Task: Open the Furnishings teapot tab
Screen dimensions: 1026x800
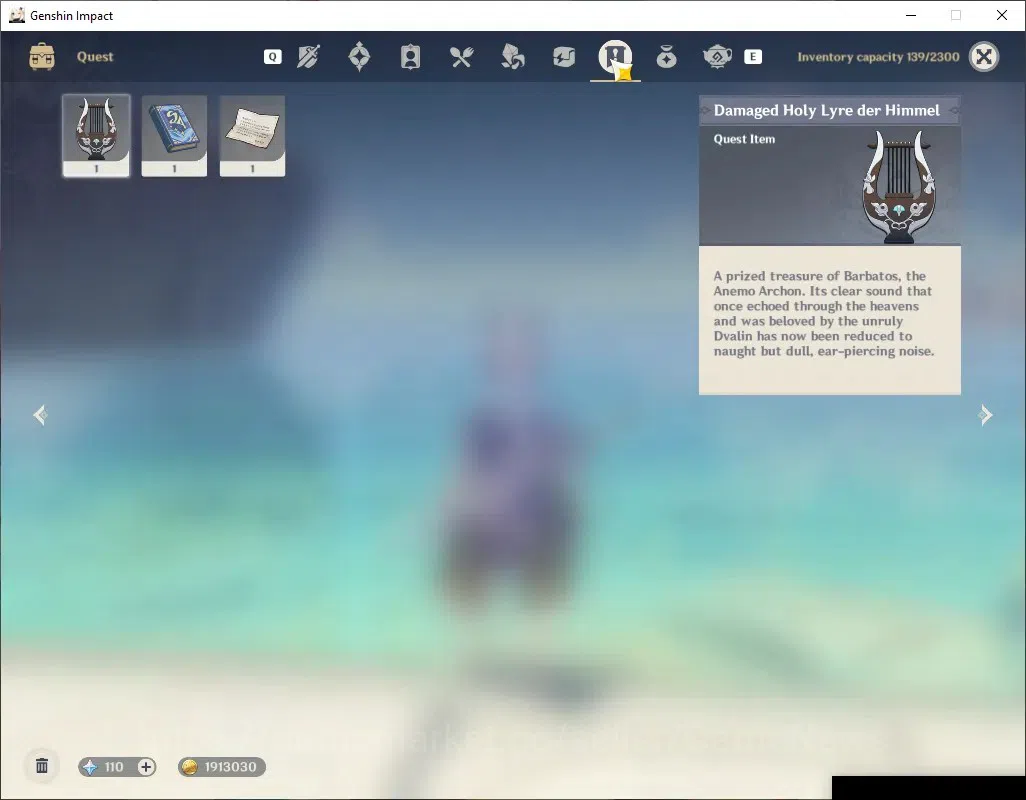Action: 717,57
